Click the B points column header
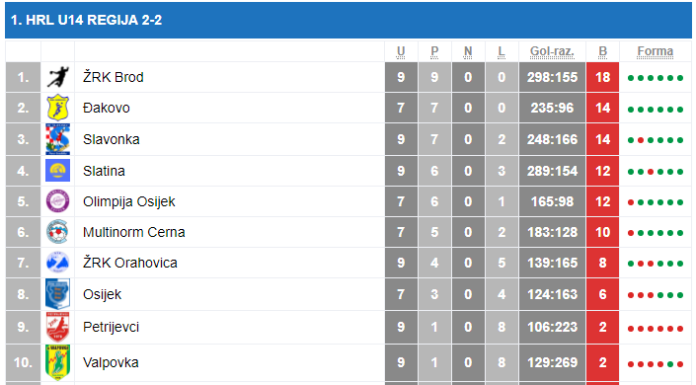Screen dimensions: 696x385 (602, 52)
